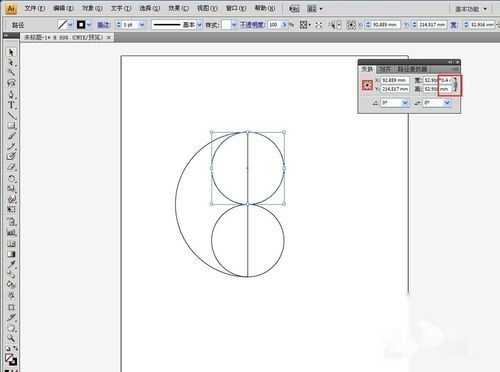Screen dimensions: 500x372
Task: Open the 帮助 (Help) menu
Action: [265, 8]
